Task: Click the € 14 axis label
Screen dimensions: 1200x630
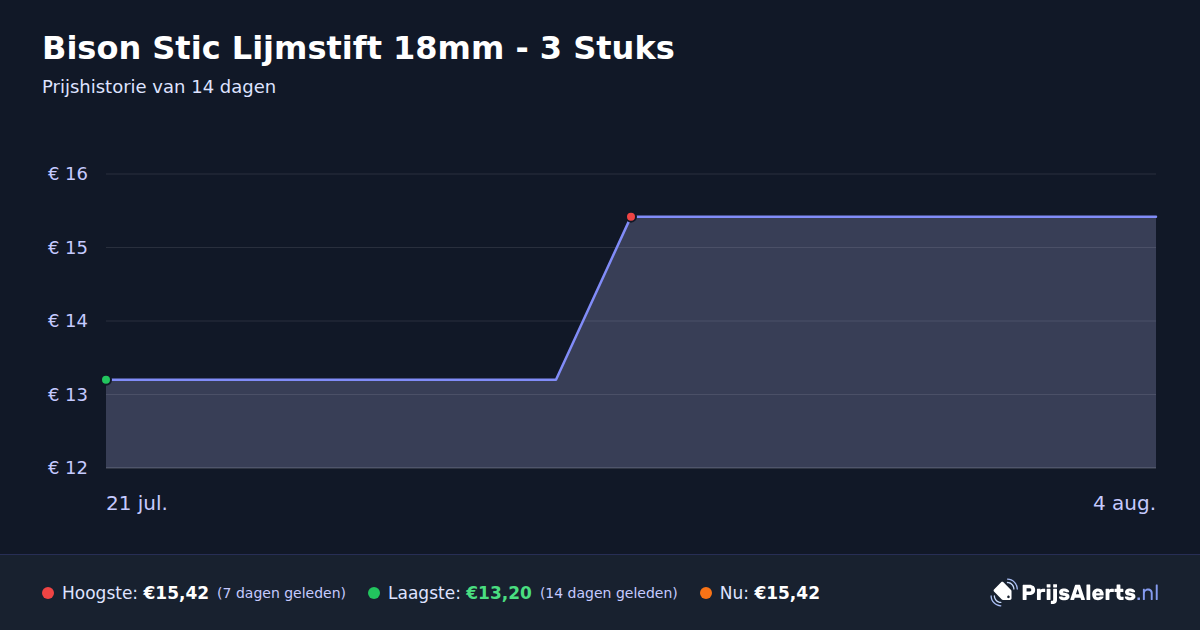Action: click(x=68, y=321)
